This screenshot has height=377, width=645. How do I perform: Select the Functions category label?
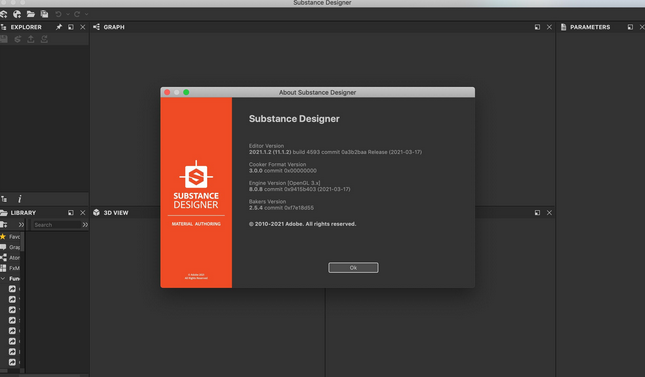pyautogui.click(x=14, y=279)
